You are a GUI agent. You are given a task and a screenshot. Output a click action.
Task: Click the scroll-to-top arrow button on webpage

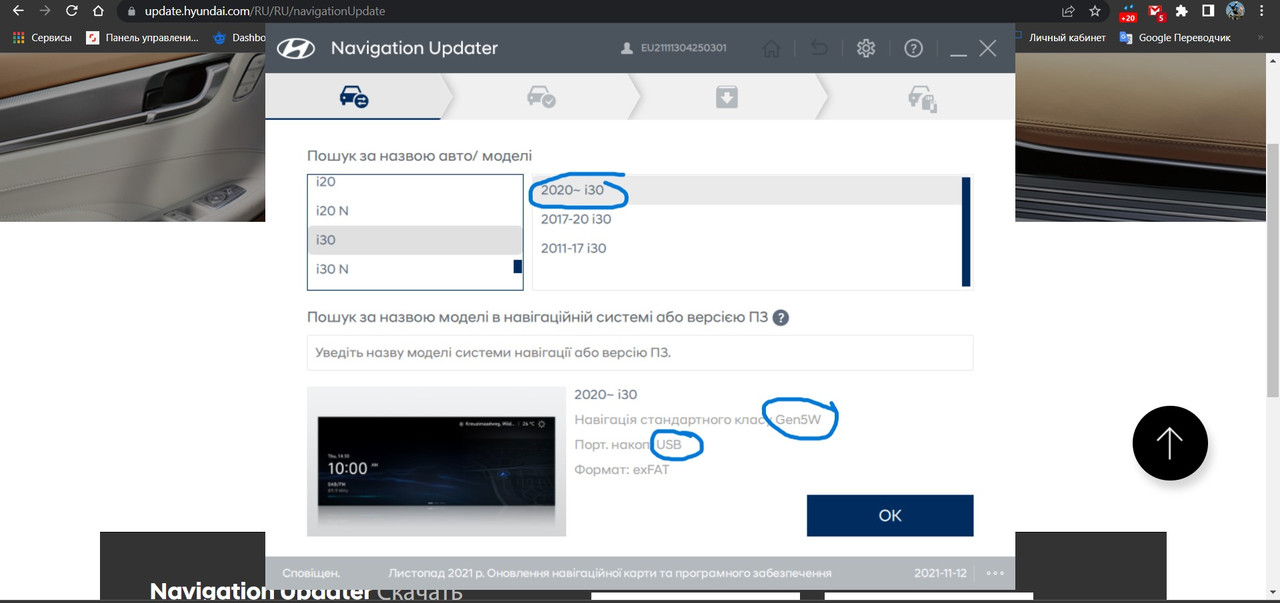pos(1170,443)
